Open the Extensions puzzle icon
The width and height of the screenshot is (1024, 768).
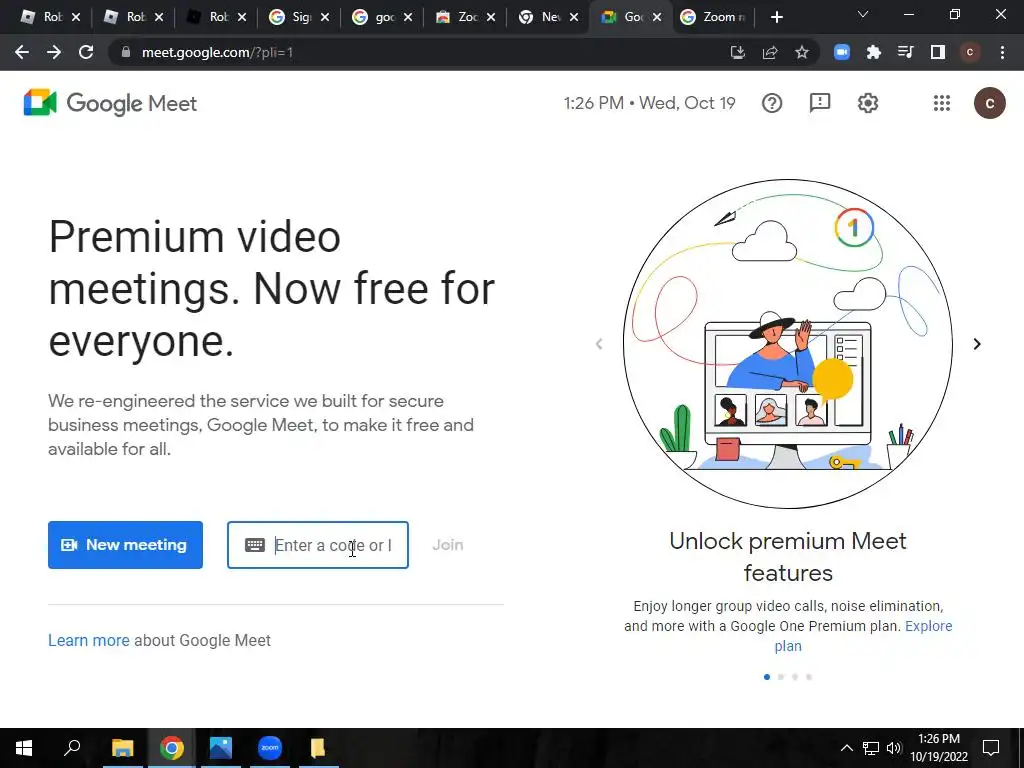tap(874, 52)
